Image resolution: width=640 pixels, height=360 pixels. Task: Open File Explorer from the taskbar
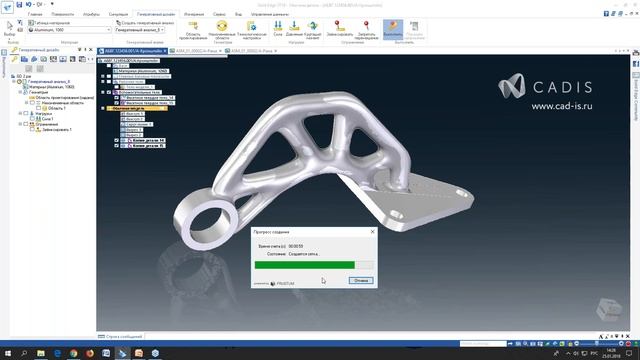coord(40,353)
